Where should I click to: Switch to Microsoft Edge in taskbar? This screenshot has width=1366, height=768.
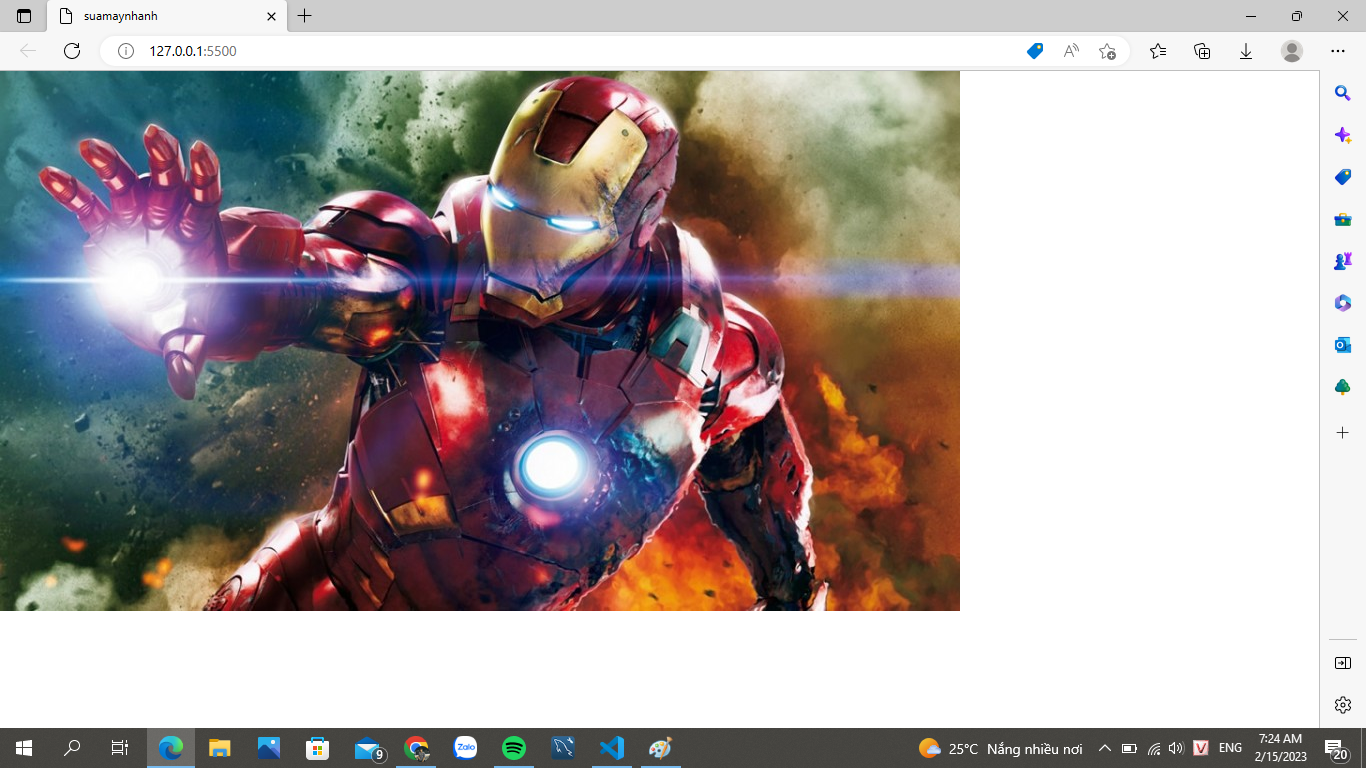tap(172, 748)
